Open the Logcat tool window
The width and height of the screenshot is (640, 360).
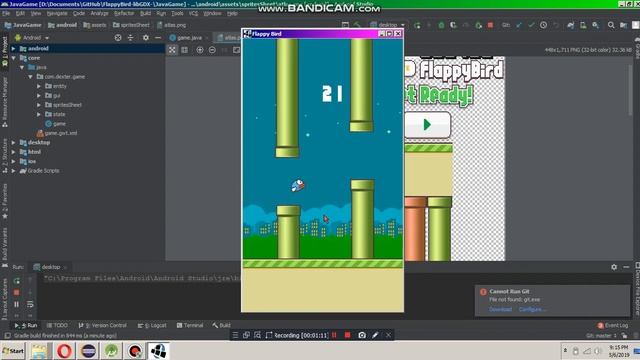152,325
